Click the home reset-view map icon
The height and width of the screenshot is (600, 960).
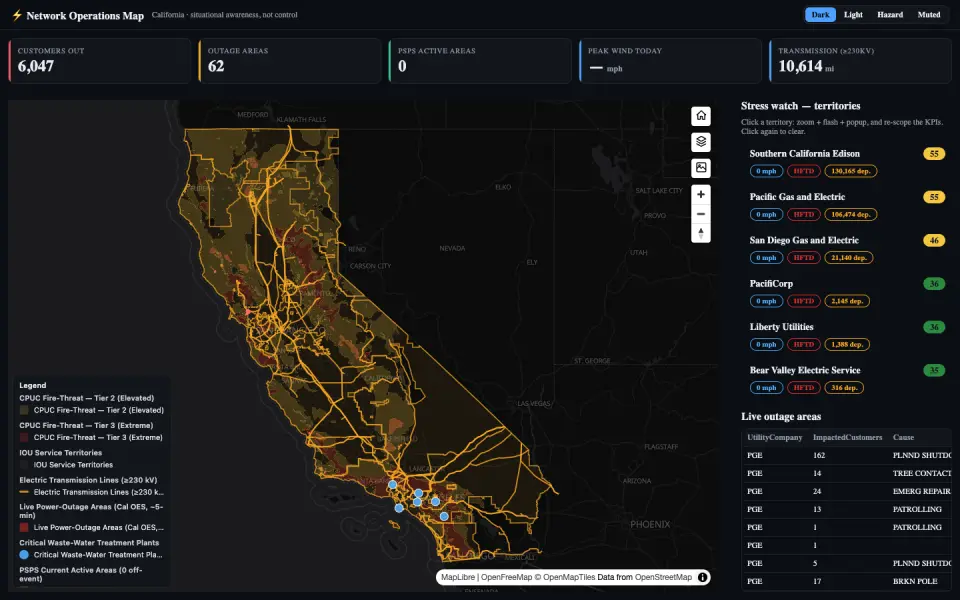pyautogui.click(x=701, y=116)
